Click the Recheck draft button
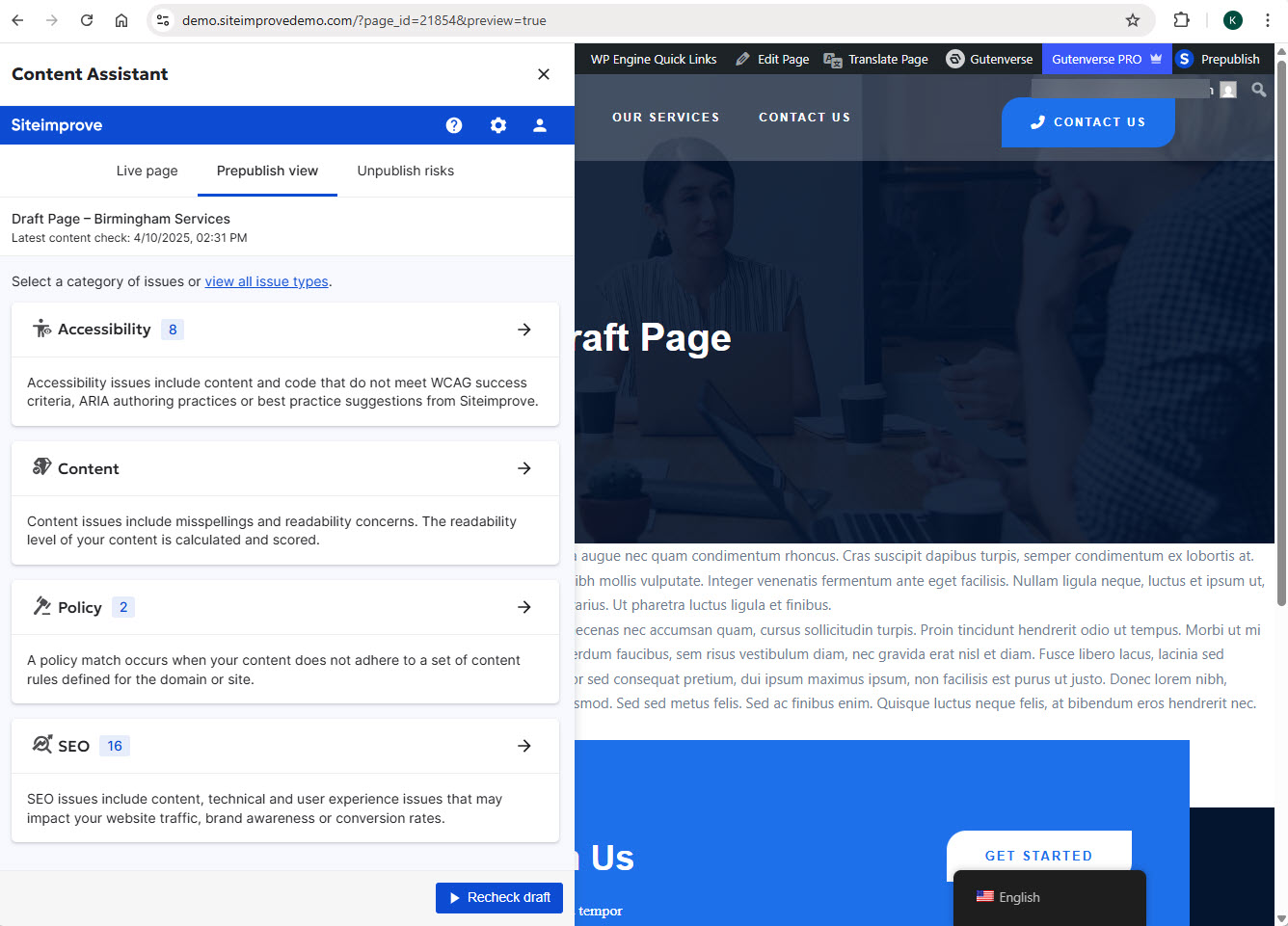Image resolution: width=1288 pixels, height=926 pixels. tap(498, 897)
